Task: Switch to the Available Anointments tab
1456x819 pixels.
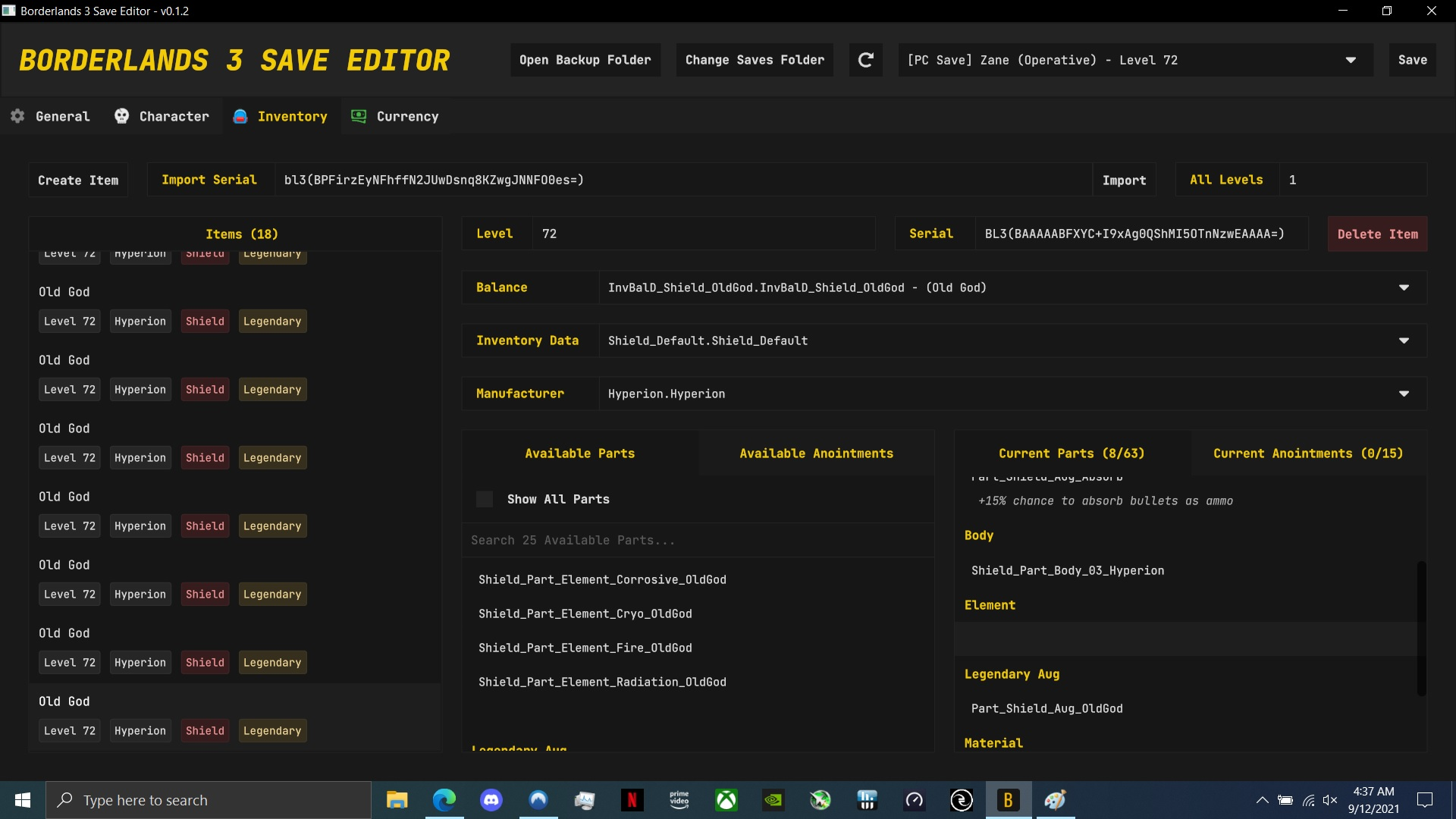Action: click(x=816, y=453)
